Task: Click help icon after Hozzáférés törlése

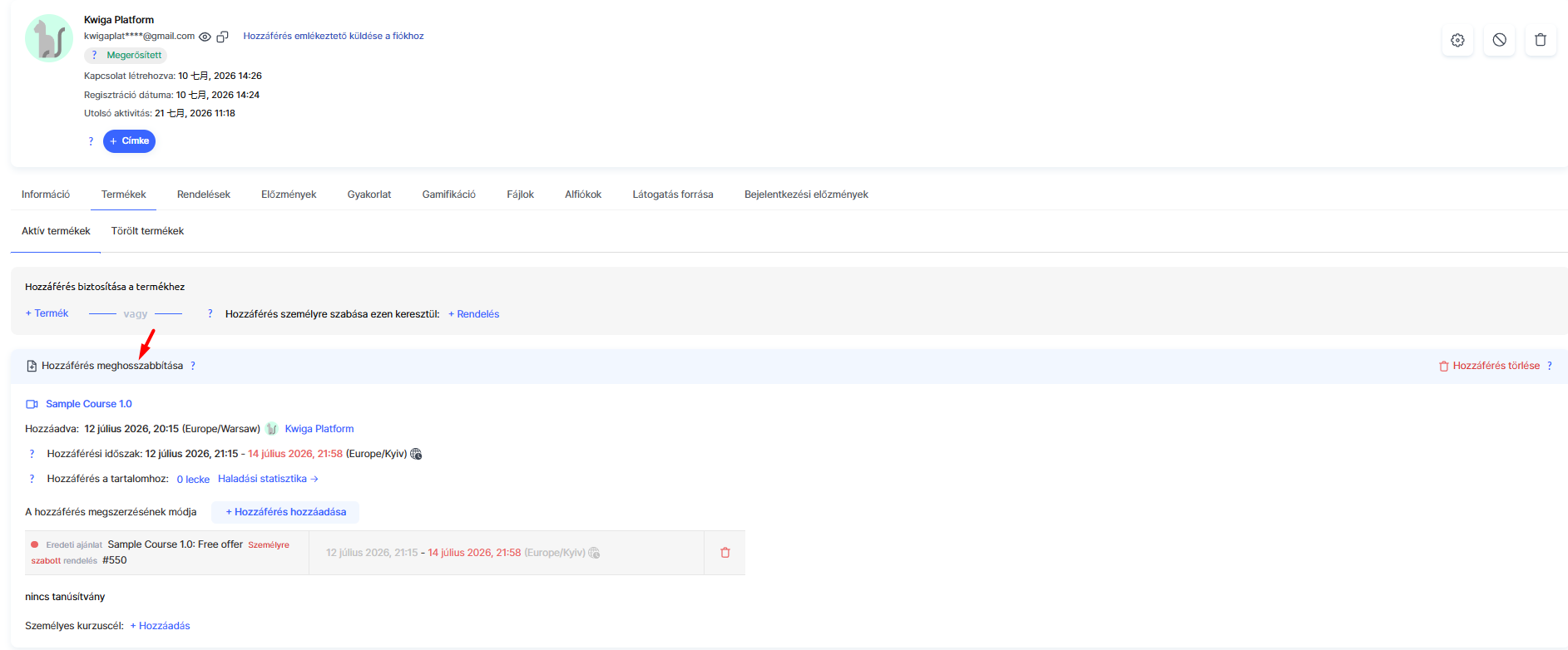Action: (x=1550, y=366)
